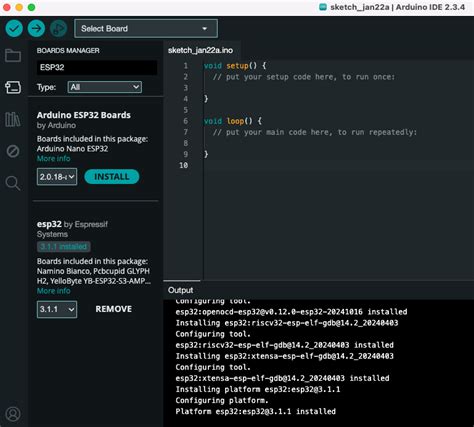Click REMOVE for esp32 by Espressif
The image size is (474, 427).
point(114,309)
